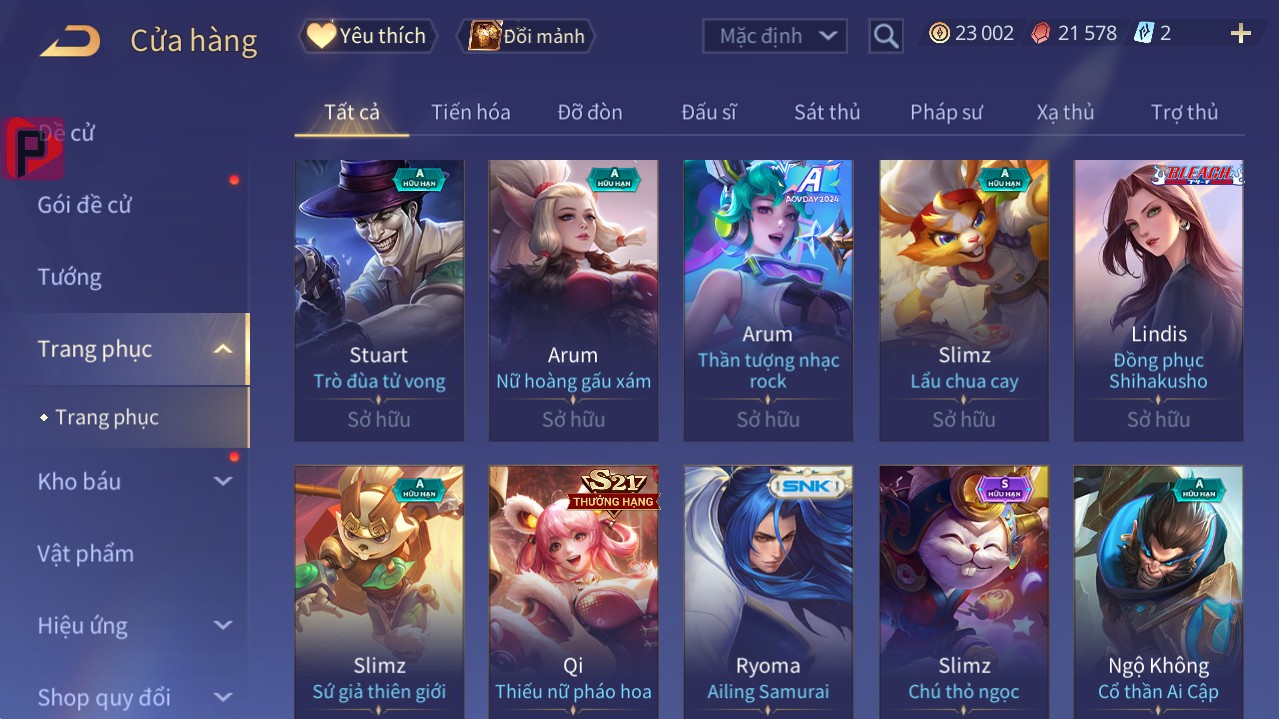
Task: Tap the gold coin balance icon
Action: [x=939, y=33]
